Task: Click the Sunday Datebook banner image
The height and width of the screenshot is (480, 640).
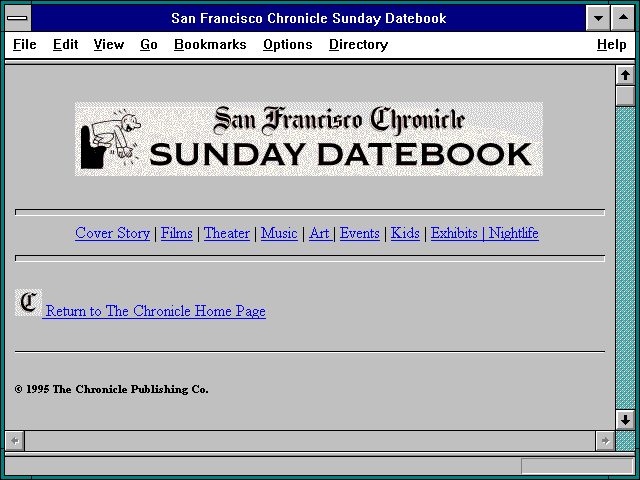Action: [x=309, y=139]
